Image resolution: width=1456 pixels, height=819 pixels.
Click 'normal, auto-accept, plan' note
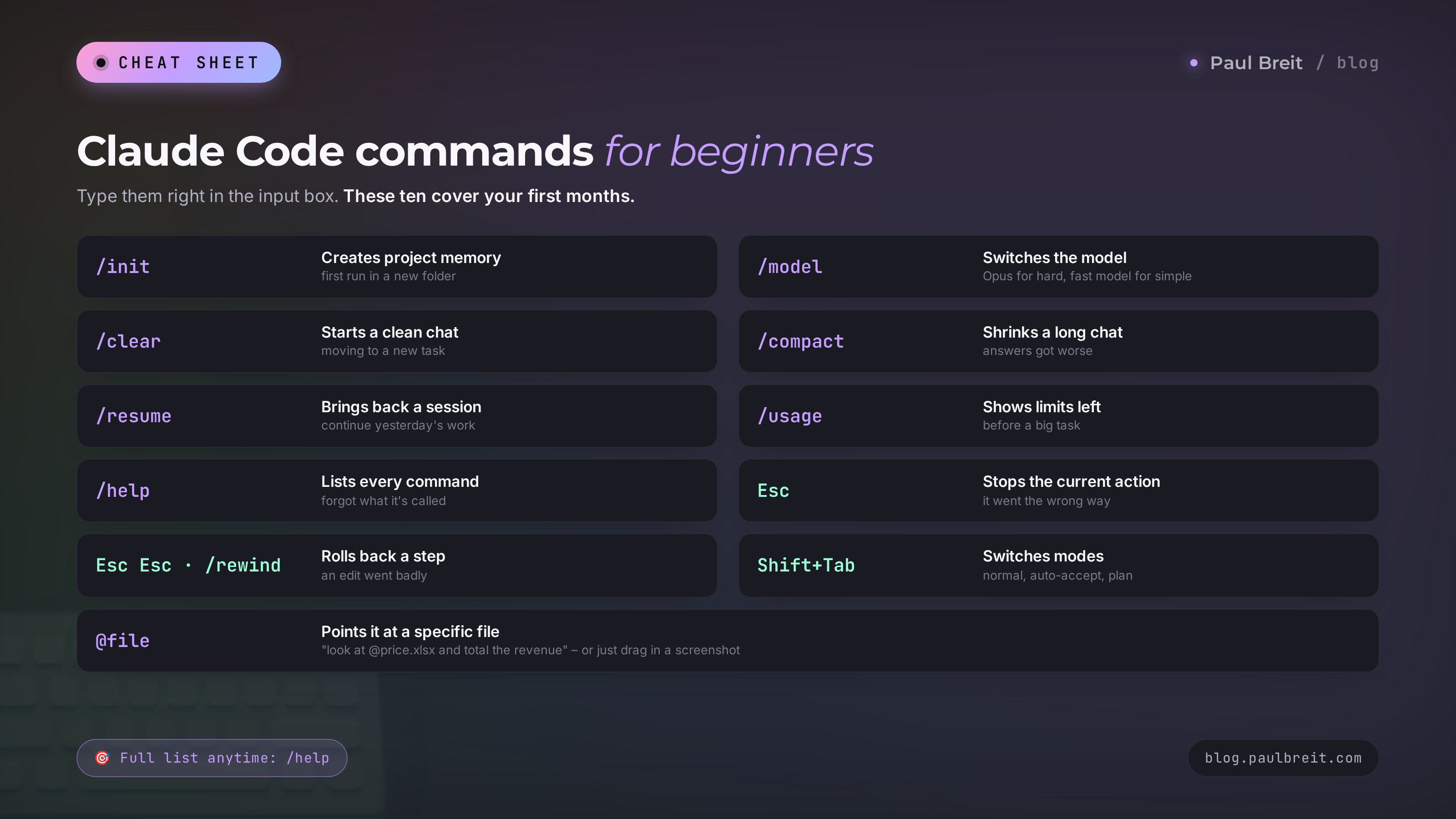point(1057,576)
